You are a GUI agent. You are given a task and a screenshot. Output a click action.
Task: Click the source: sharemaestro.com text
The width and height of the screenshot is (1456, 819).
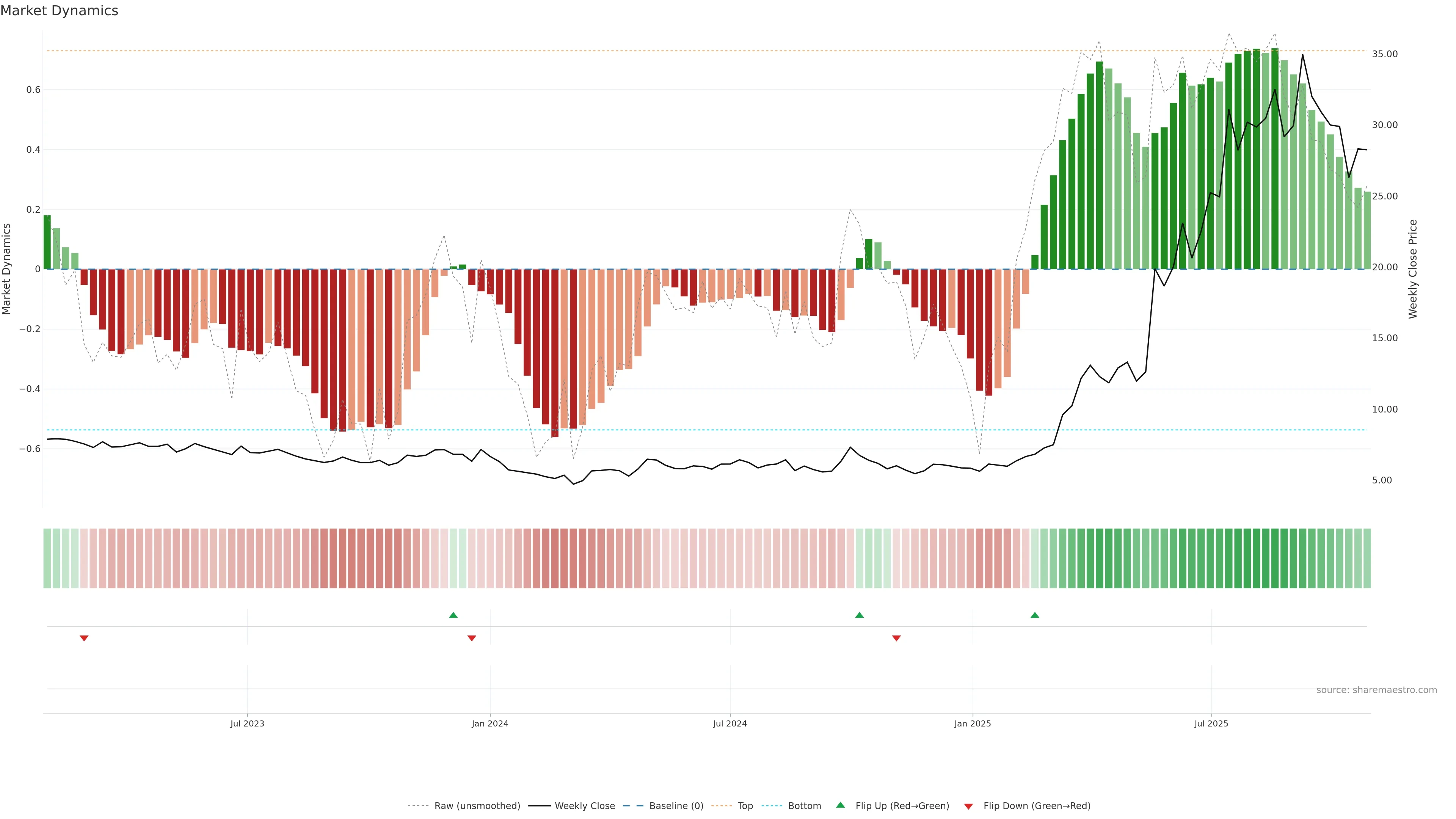click(1376, 690)
